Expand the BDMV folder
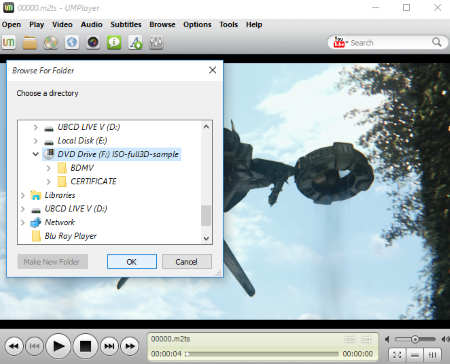450x364 pixels. (x=49, y=168)
